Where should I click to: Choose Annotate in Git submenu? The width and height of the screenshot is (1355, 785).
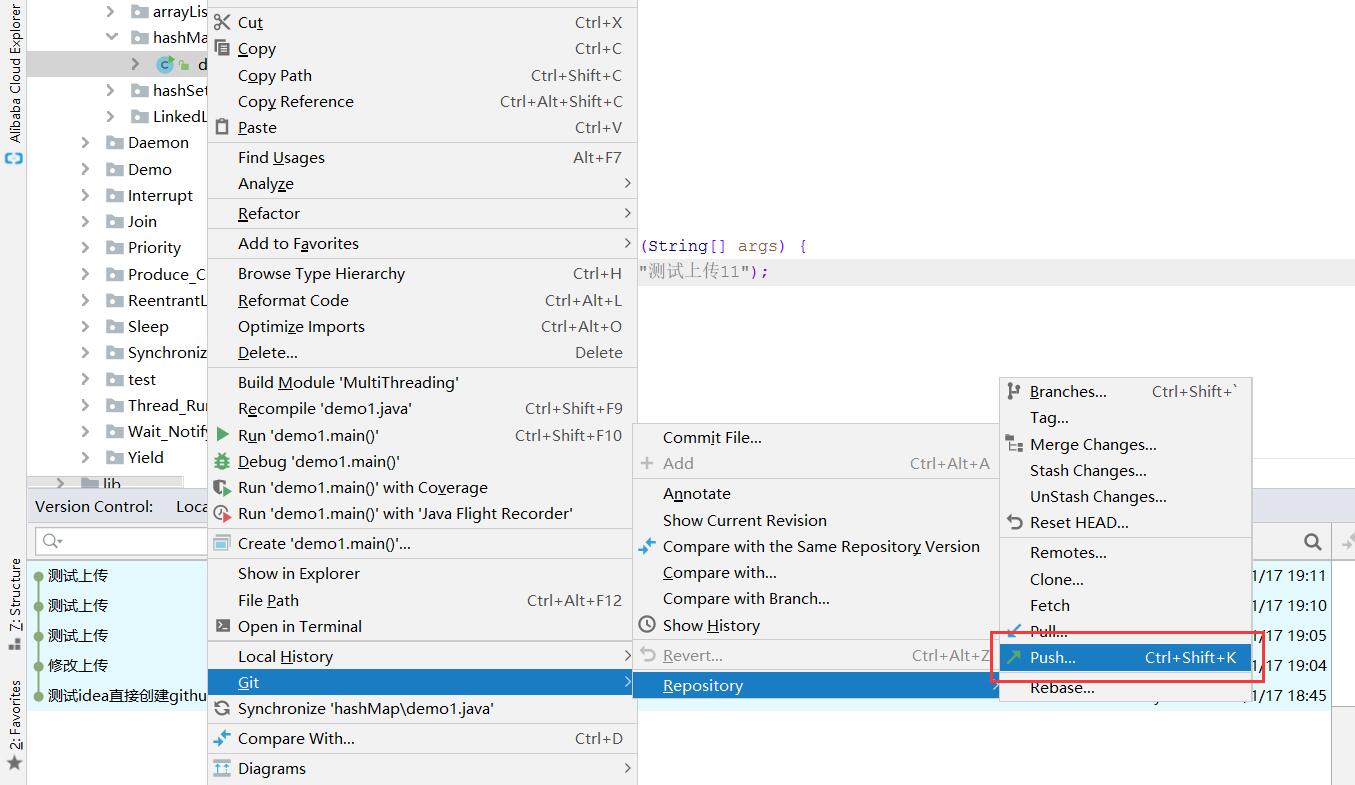click(816, 493)
